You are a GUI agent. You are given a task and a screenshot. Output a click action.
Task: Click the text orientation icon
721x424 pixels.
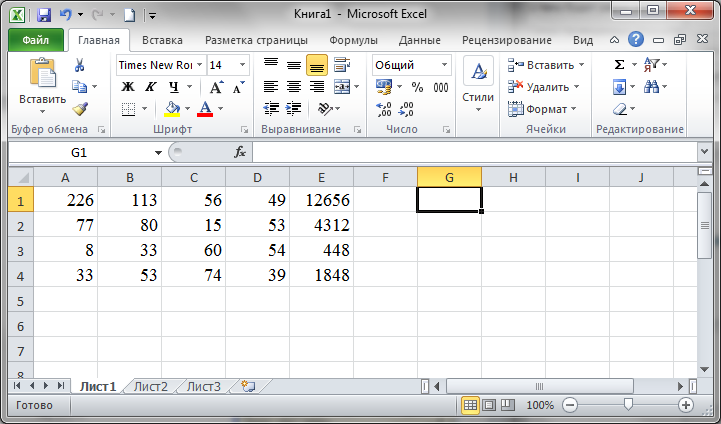(x=325, y=109)
